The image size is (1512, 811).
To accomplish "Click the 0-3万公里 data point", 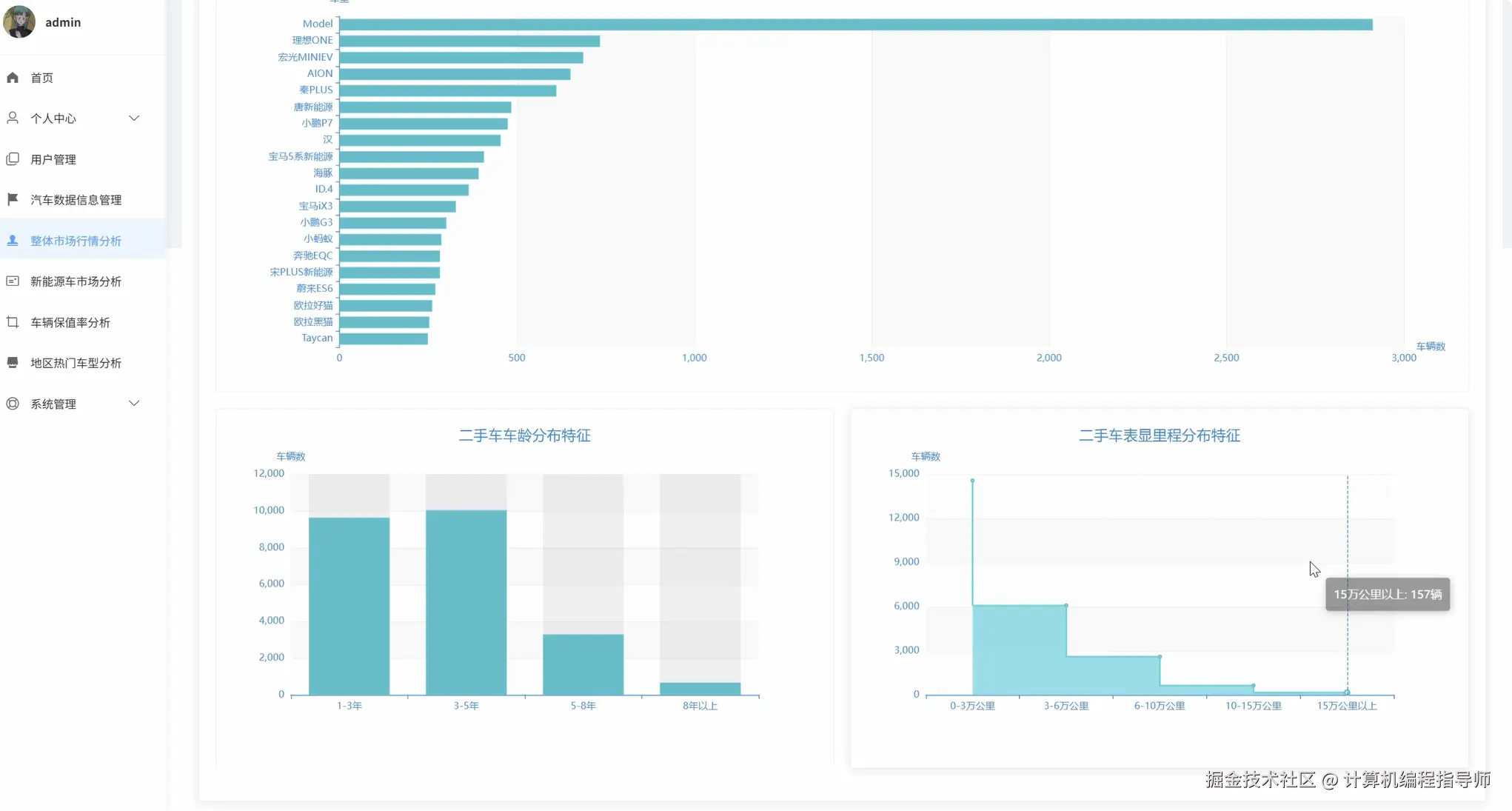I will pyautogui.click(x=972, y=481).
